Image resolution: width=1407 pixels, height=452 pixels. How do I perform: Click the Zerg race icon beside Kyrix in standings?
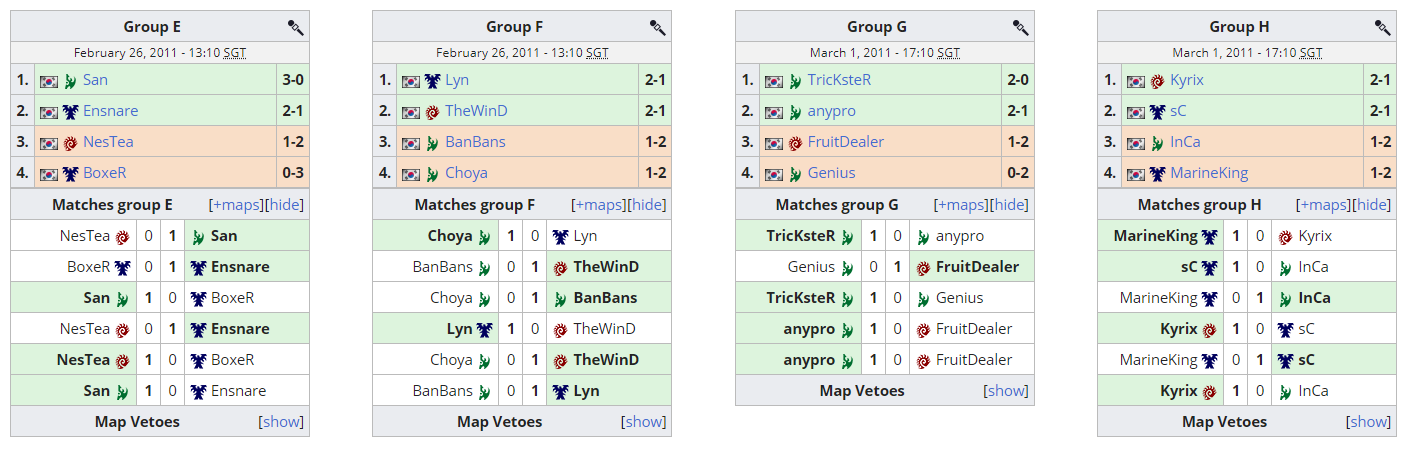(x=1157, y=81)
